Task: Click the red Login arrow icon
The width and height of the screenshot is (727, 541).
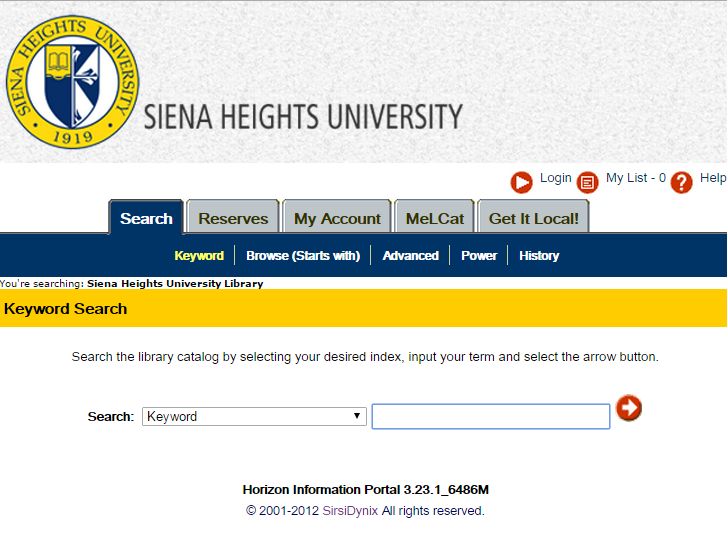Action: click(x=522, y=182)
